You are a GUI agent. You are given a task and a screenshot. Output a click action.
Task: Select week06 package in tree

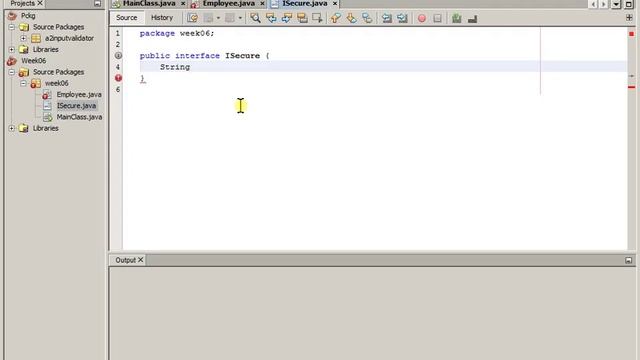tap(57, 83)
